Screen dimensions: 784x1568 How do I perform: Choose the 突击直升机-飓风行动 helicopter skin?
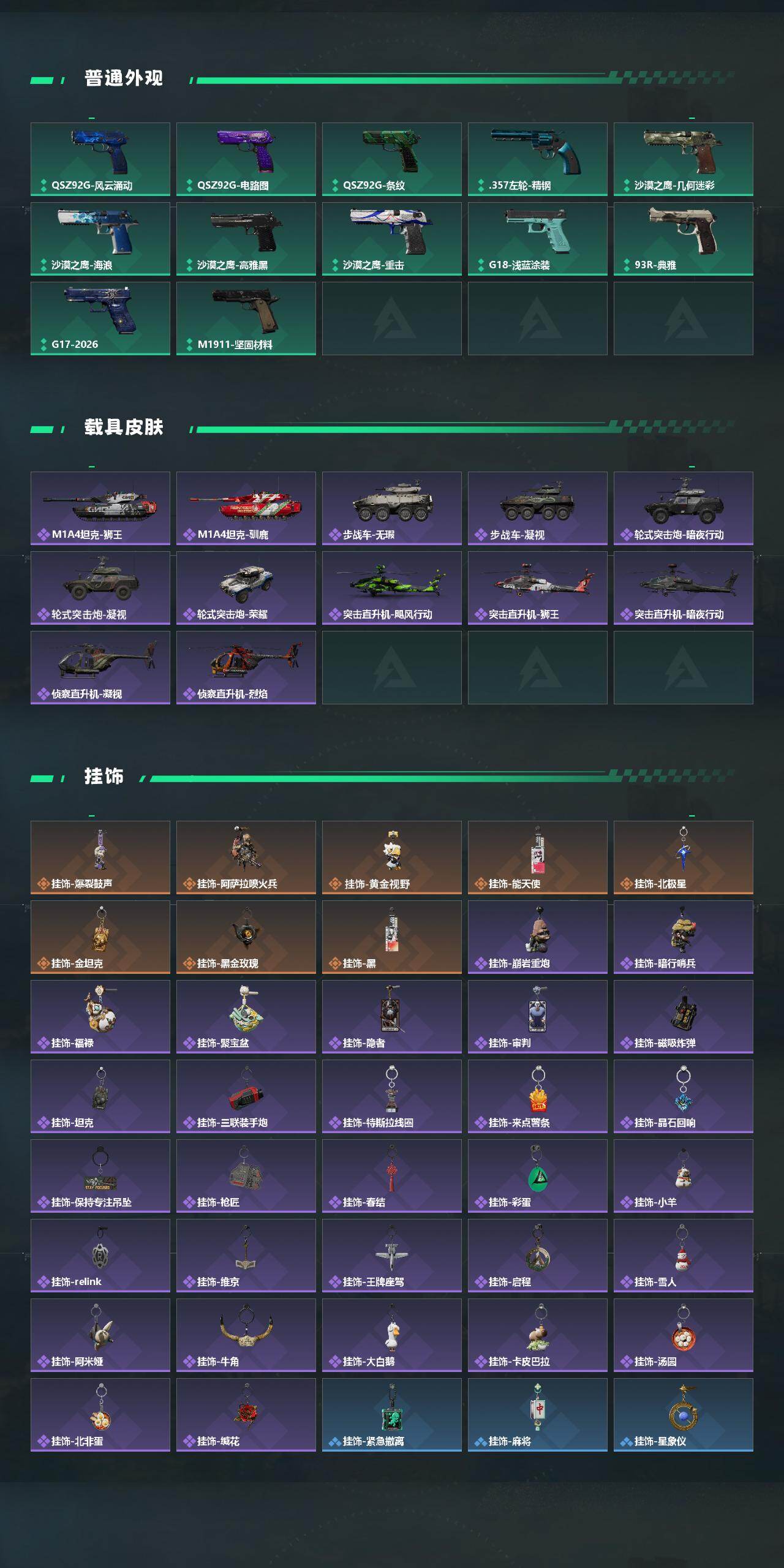coord(392,588)
